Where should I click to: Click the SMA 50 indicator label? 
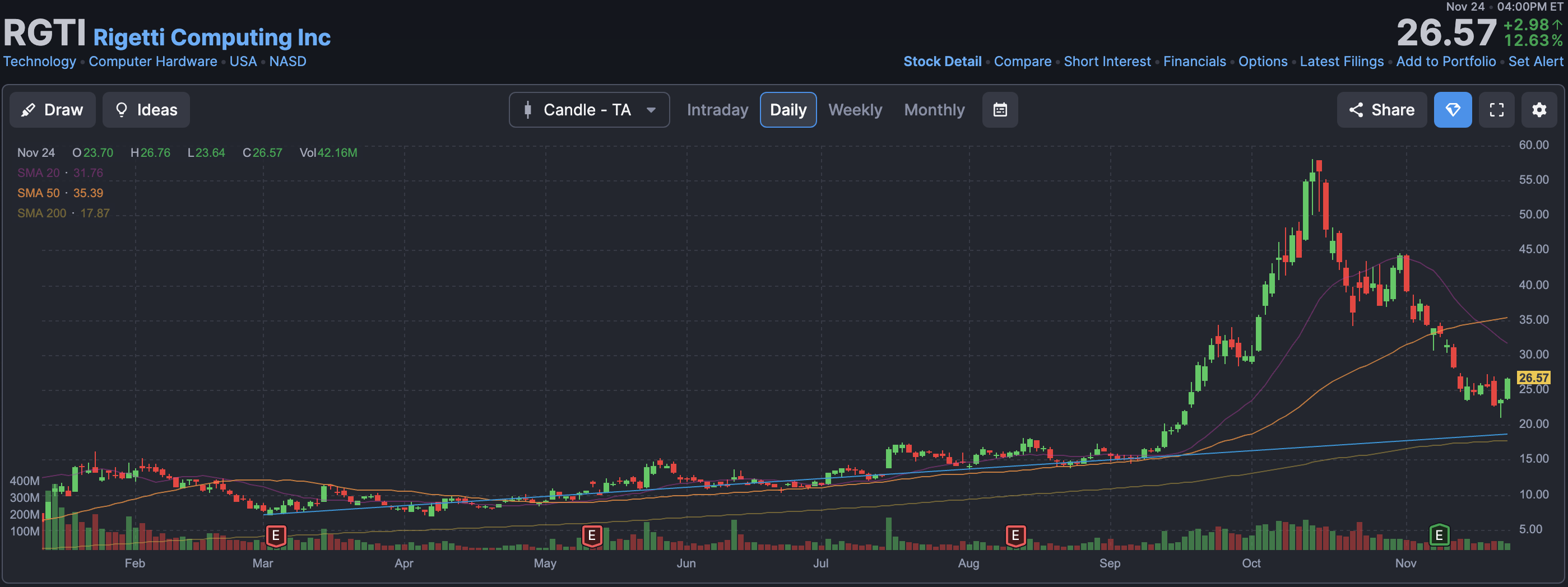pyautogui.click(x=61, y=193)
